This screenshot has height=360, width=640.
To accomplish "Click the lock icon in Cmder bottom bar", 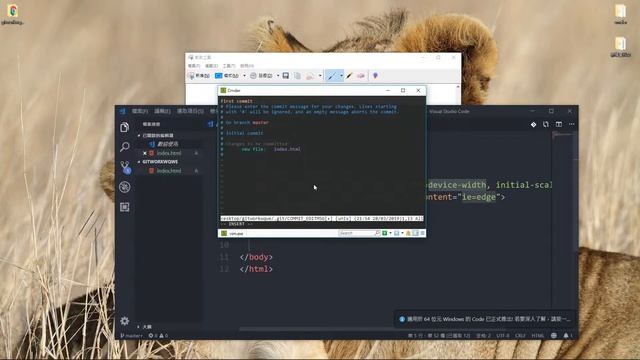I will (408, 233).
